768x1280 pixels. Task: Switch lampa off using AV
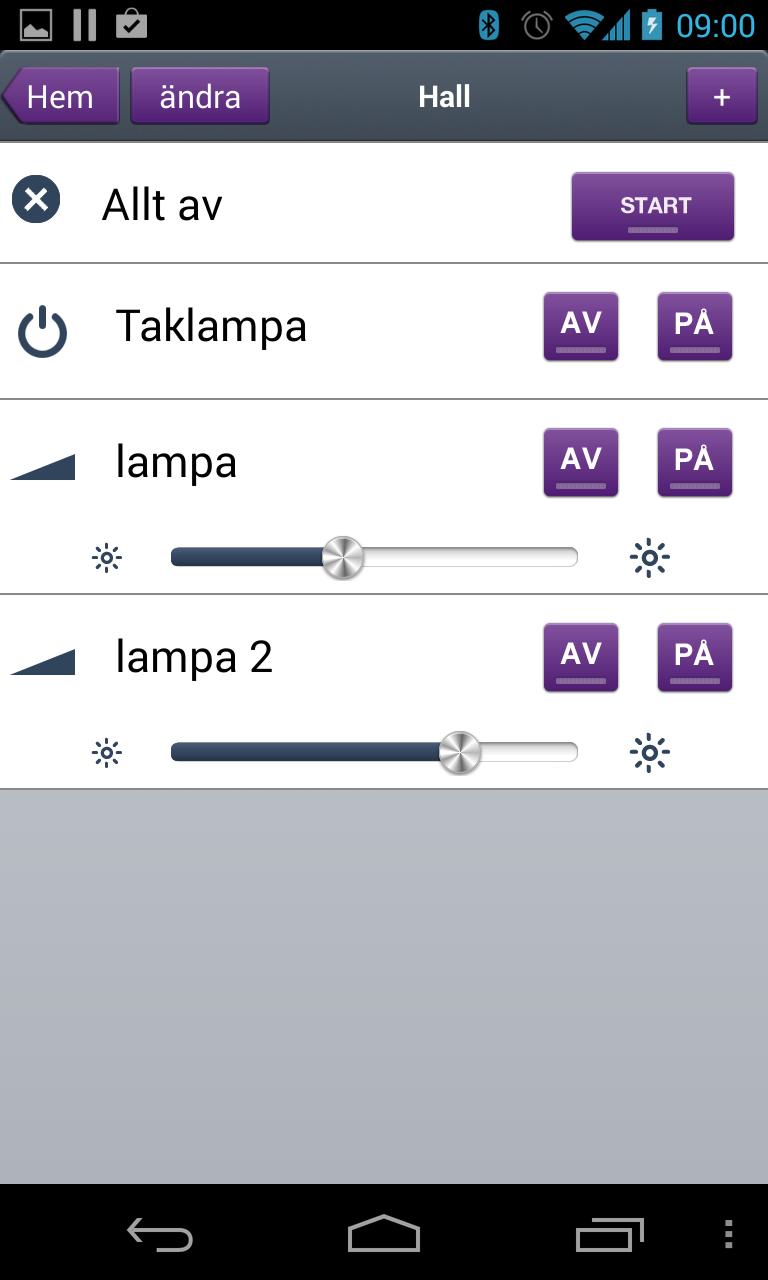(x=581, y=462)
